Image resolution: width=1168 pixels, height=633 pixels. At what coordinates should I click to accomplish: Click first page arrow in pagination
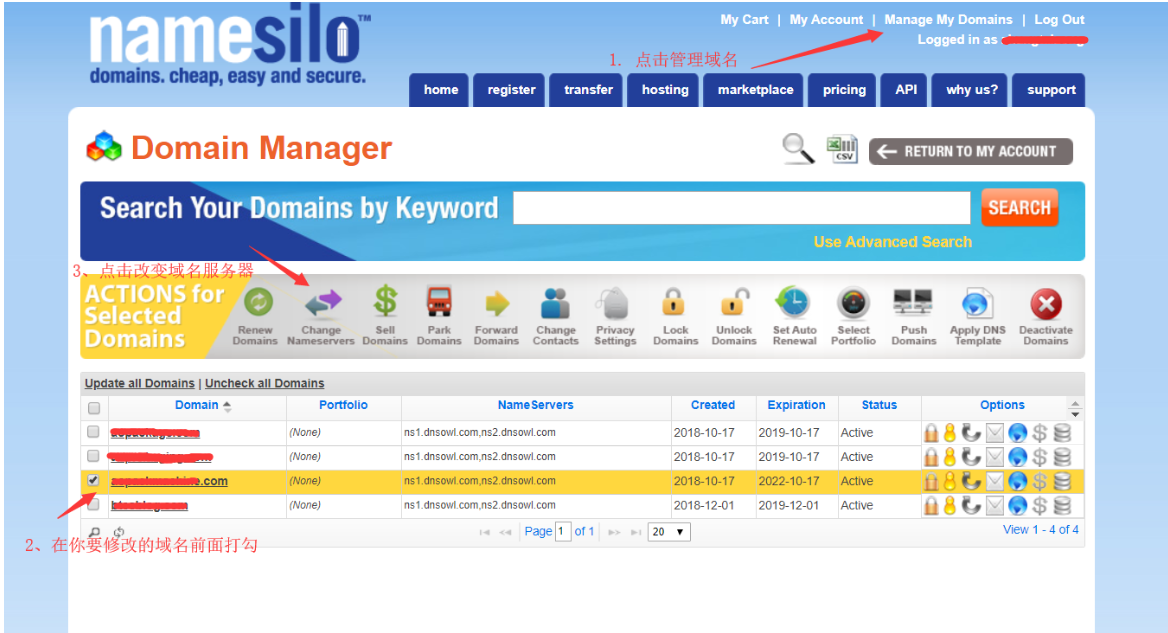pyautogui.click(x=484, y=532)
